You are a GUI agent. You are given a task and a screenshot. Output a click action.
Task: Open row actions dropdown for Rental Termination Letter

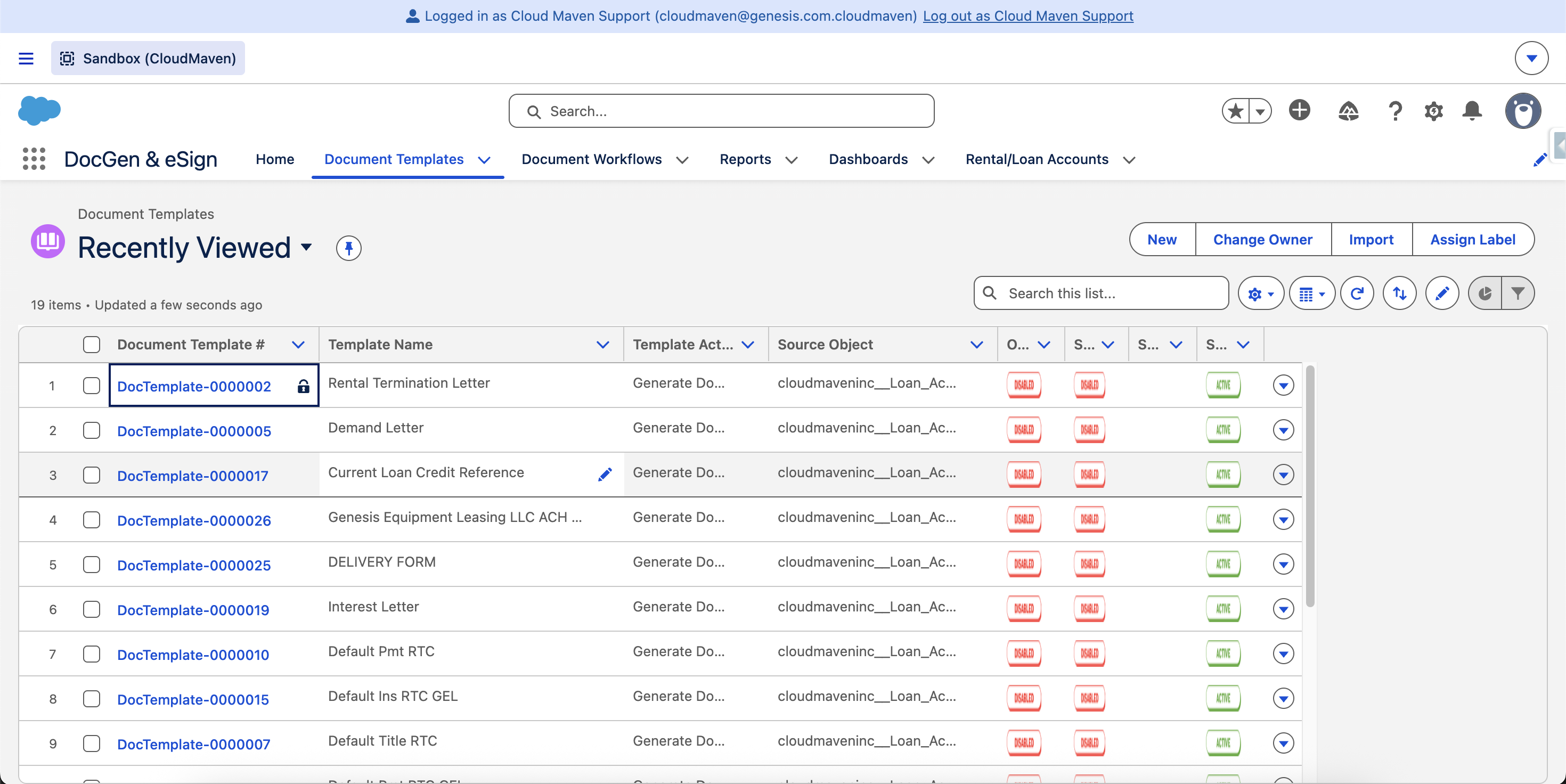[1283, 385]
